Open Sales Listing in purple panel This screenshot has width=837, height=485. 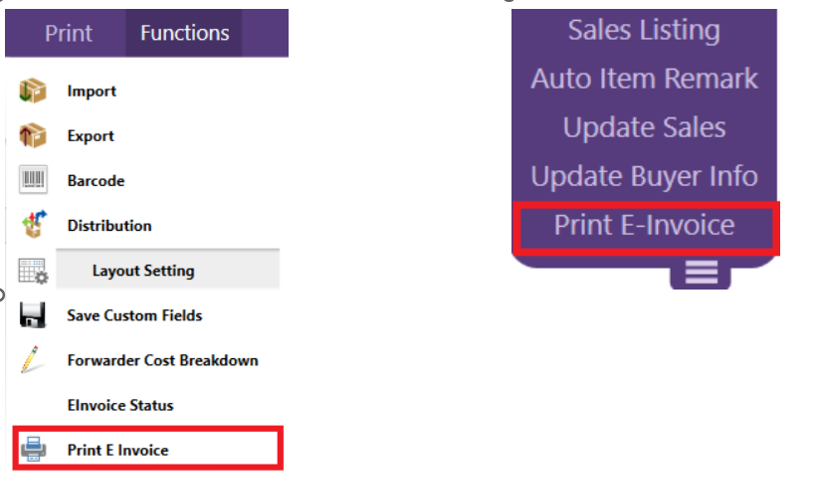(644, 31)
